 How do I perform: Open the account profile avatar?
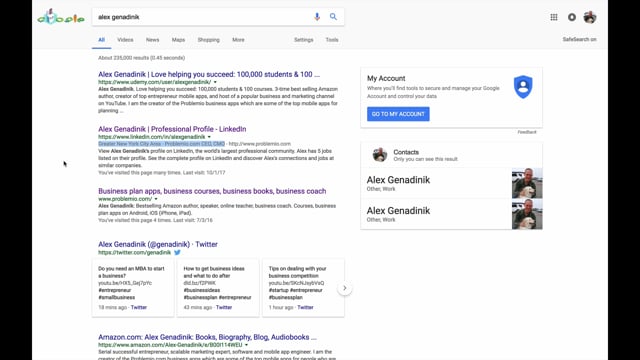point(590,17)
